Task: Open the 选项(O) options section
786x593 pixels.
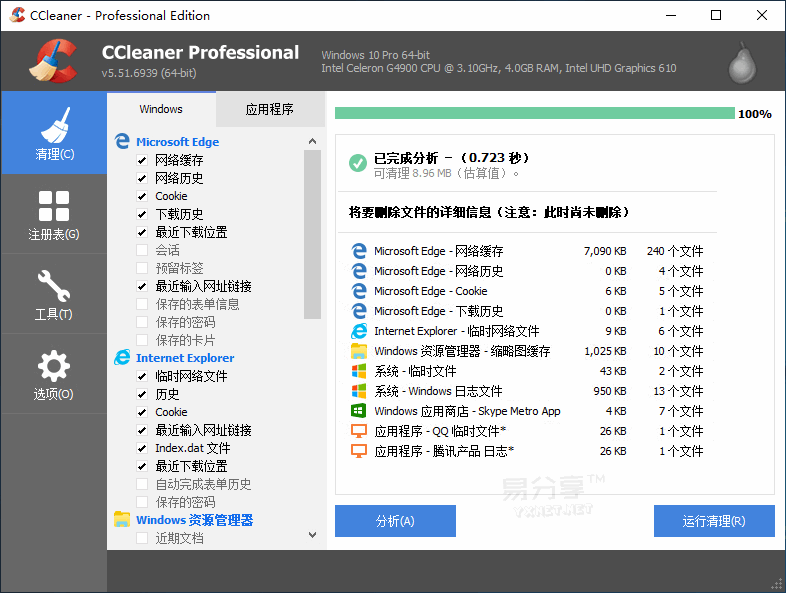Action: (x=54, y=374)
